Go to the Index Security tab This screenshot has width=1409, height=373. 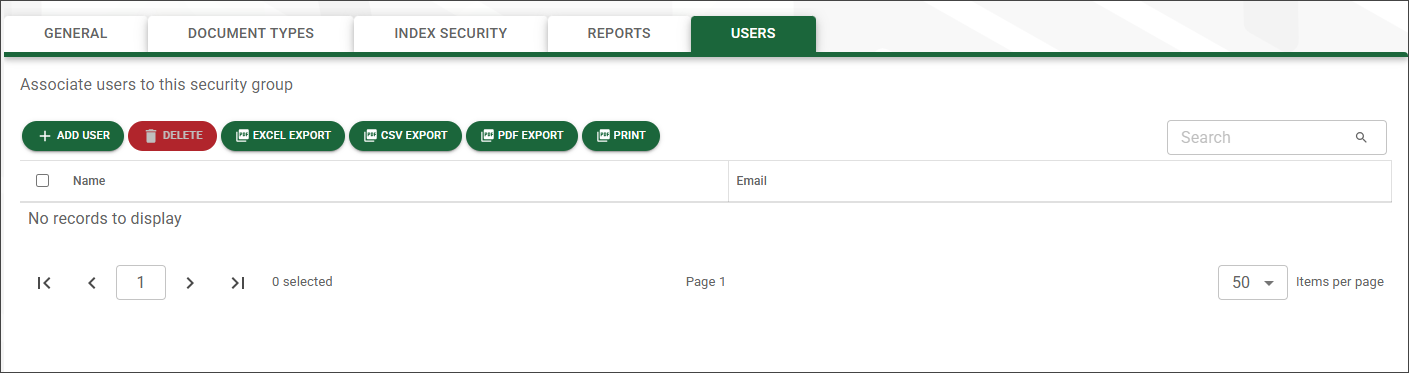coord(450,33)
